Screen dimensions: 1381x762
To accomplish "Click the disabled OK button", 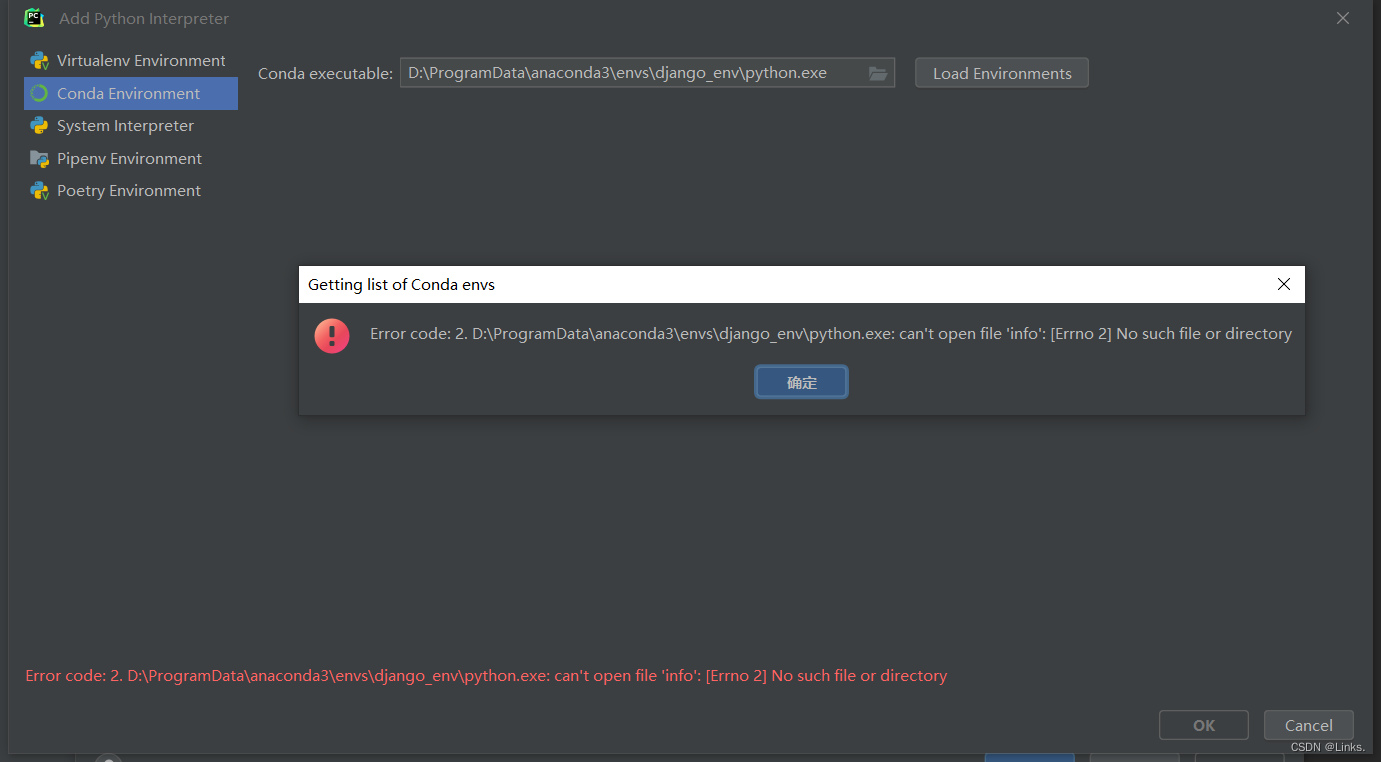I will tap(1203, 724).
